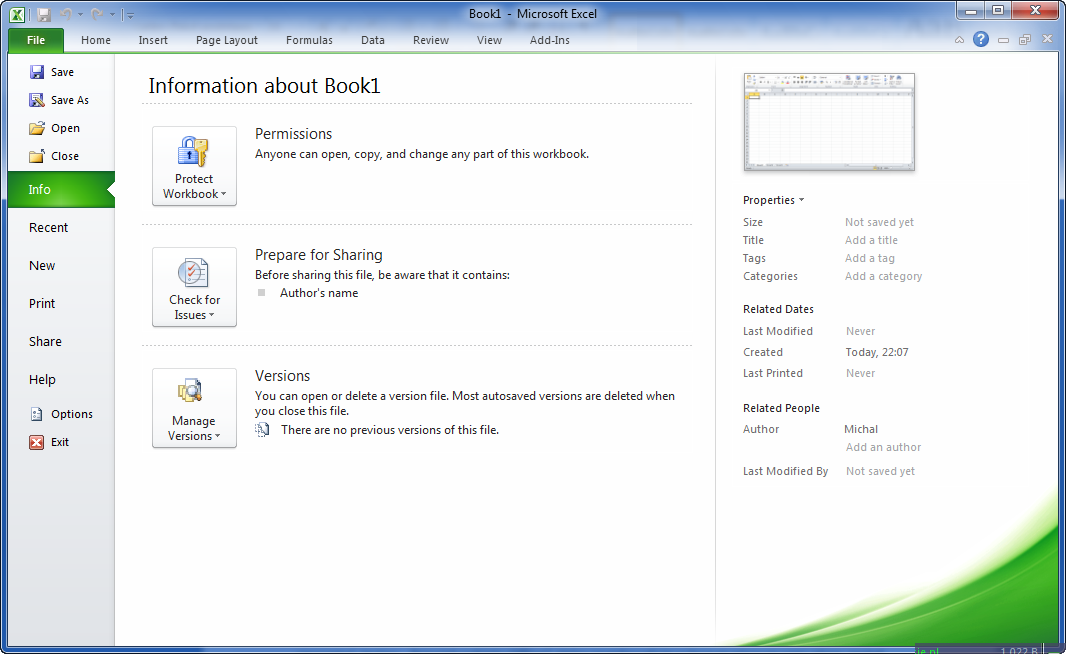The image size is (1066, 654).
Task: Click the green File tab
Action: (36, 40)
